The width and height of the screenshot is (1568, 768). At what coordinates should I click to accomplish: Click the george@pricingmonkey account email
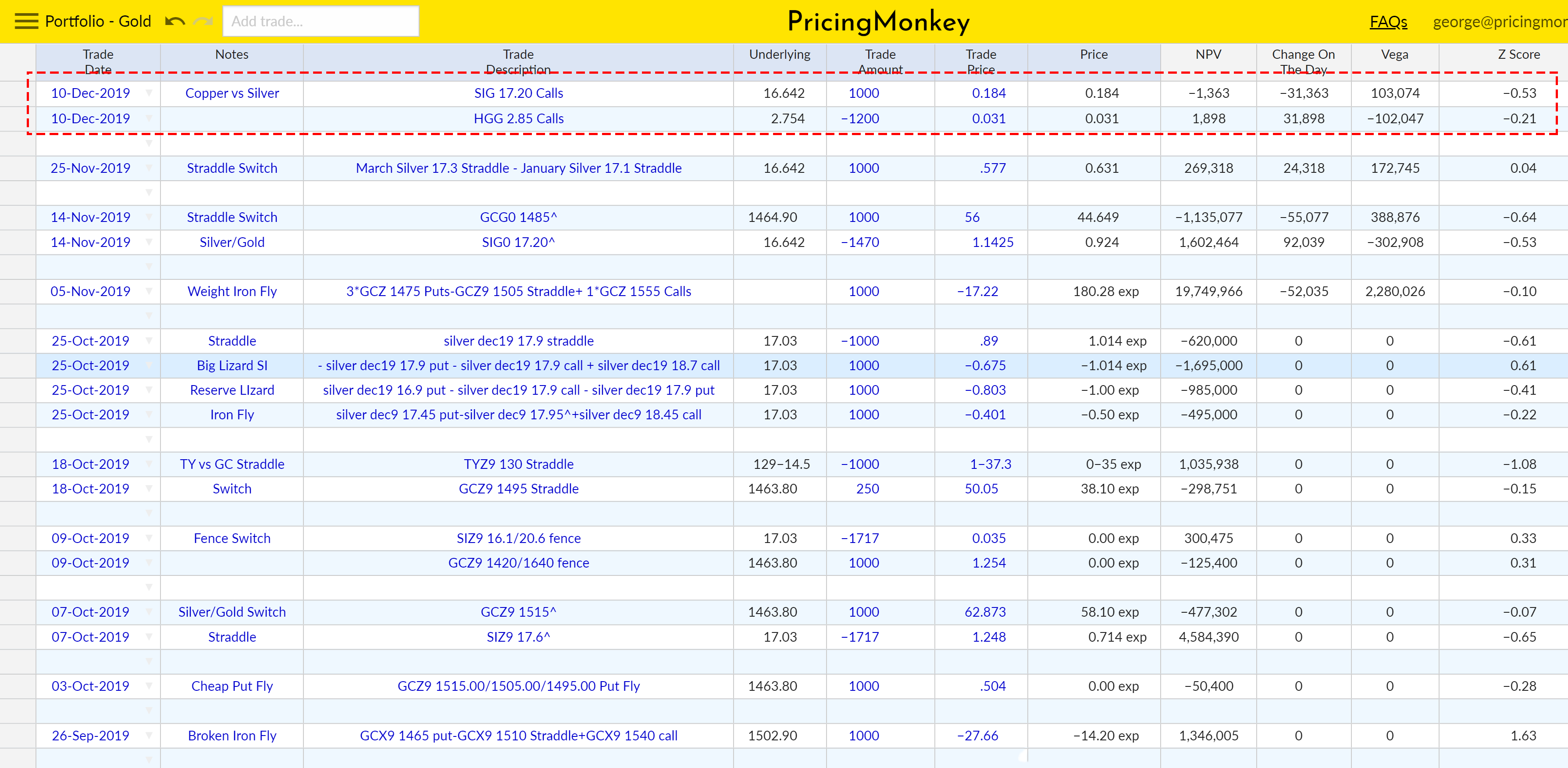(x=1500, y=22)
